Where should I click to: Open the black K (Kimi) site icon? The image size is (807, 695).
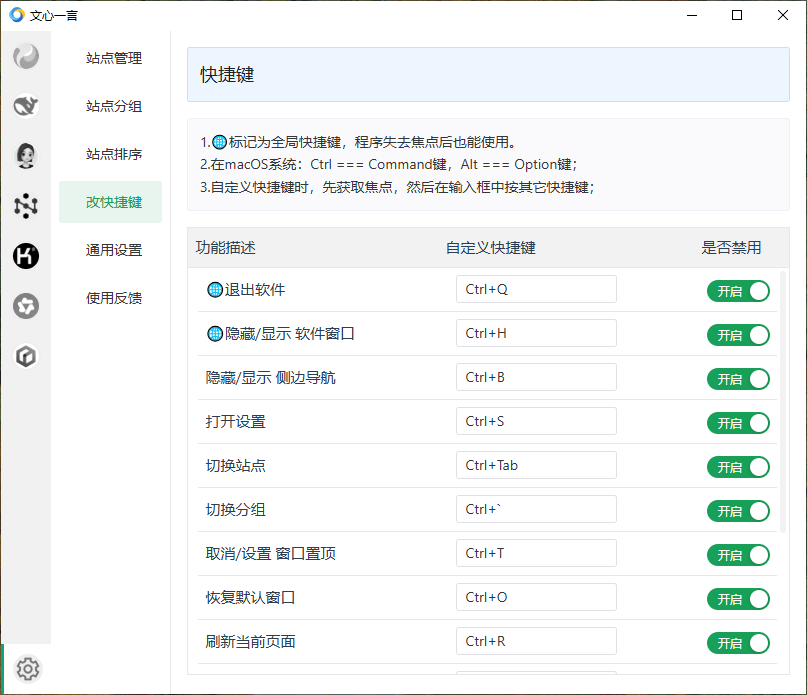pos(26,256)
